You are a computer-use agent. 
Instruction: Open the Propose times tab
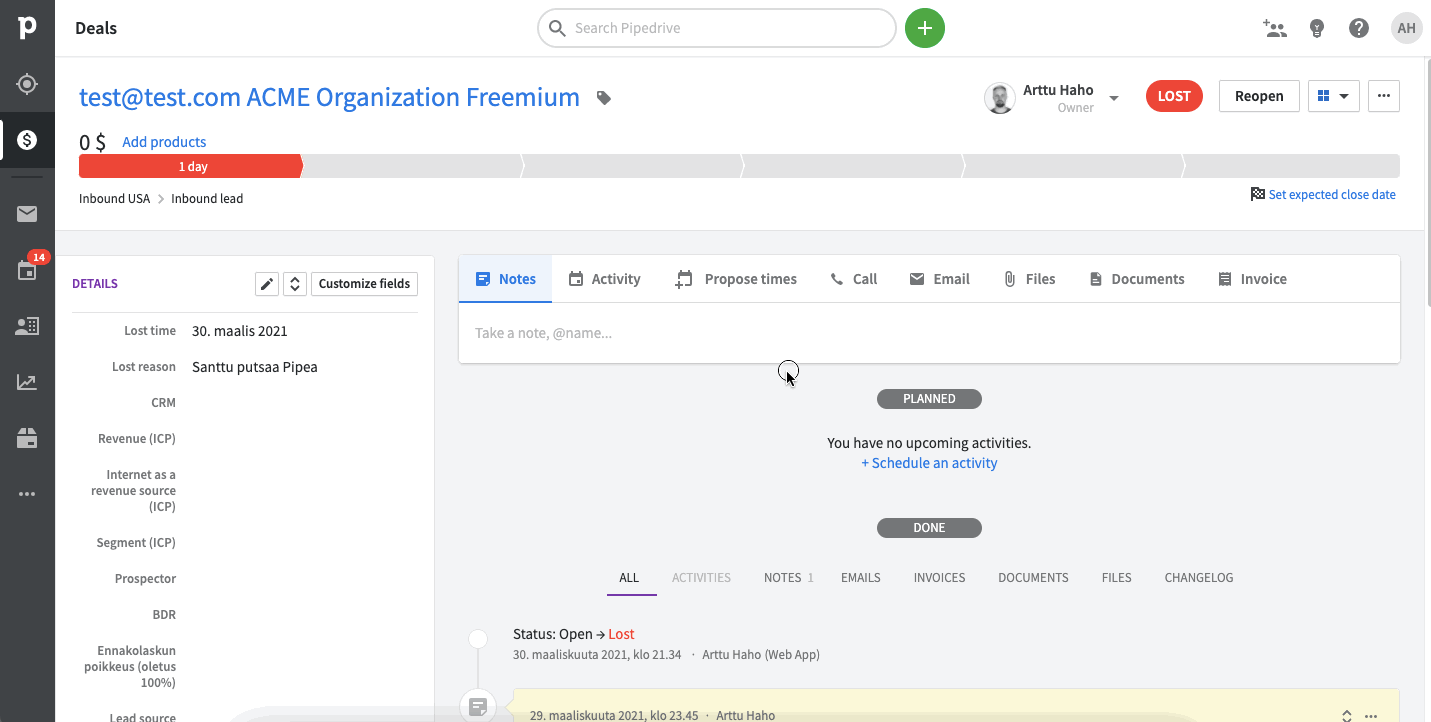(x=736, y=279)
